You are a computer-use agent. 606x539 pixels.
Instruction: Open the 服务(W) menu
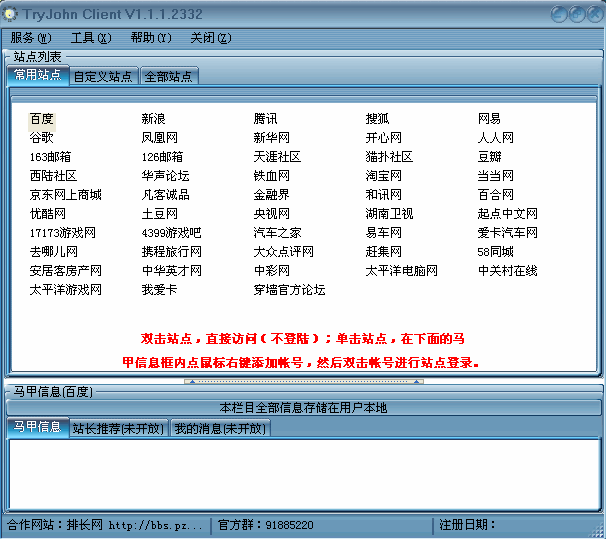(x=31, y=38)
